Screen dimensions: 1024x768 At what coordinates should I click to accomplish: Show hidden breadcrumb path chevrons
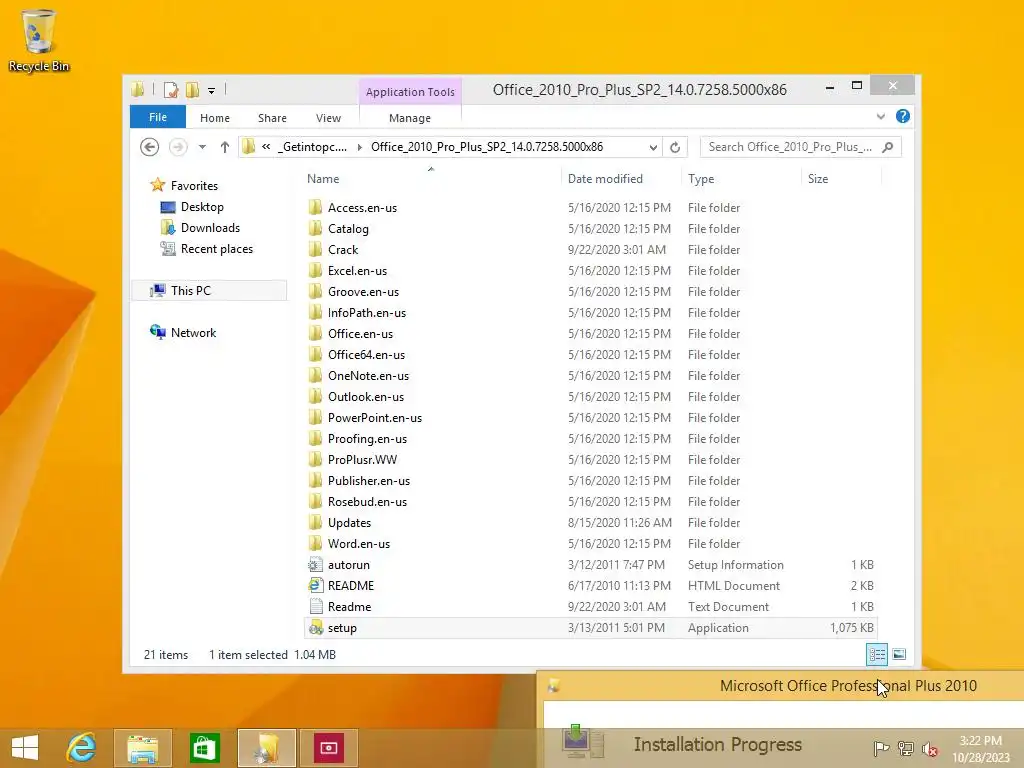(x=266, y=147)
